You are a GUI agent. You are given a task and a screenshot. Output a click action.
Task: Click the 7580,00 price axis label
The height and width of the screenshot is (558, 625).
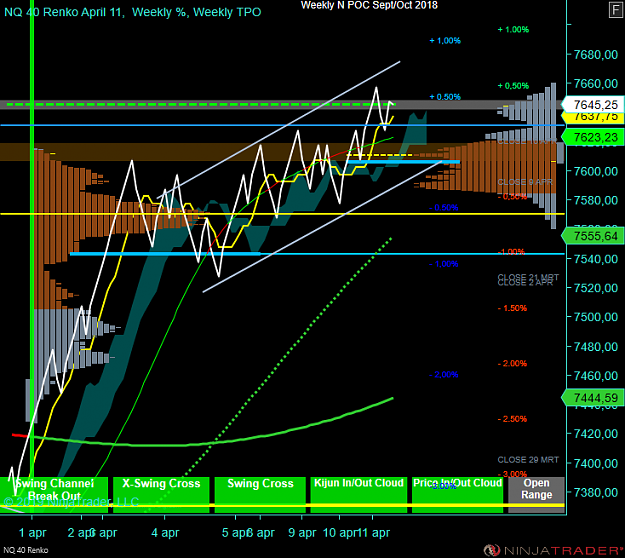(596, 200)
